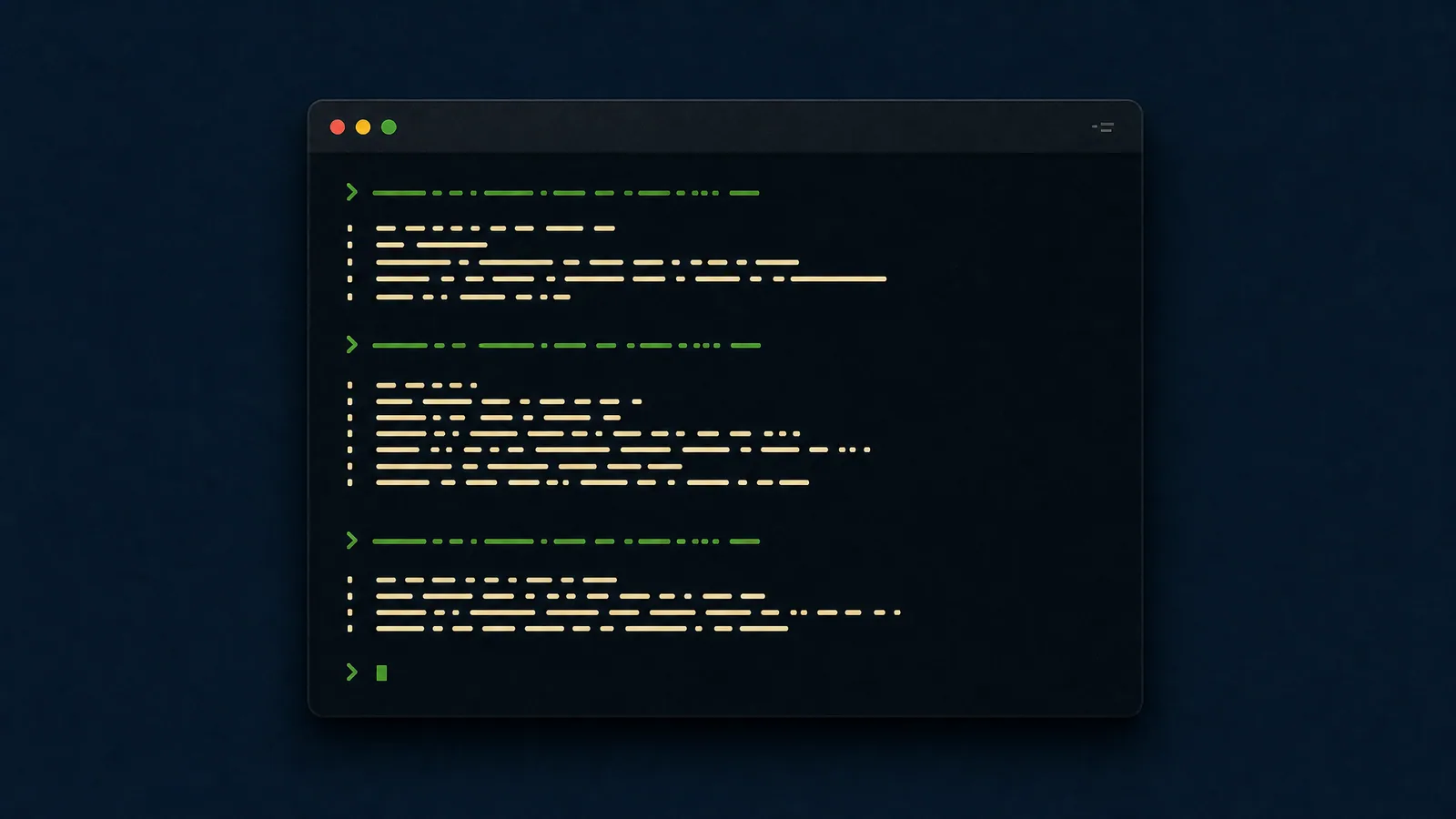1456x819 pixels.
Task: Open the title bar menu icon
Action: coord(1103,127)
